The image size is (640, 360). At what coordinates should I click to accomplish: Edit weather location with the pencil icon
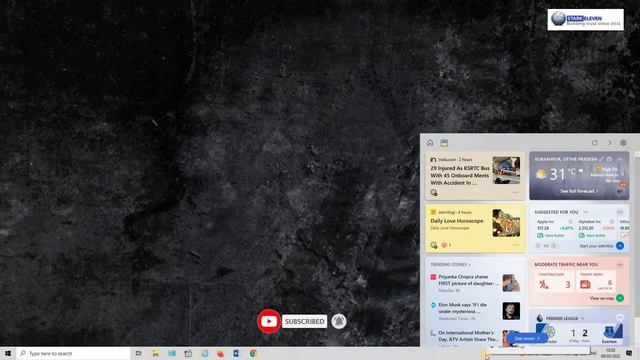[x=601, y=159]
